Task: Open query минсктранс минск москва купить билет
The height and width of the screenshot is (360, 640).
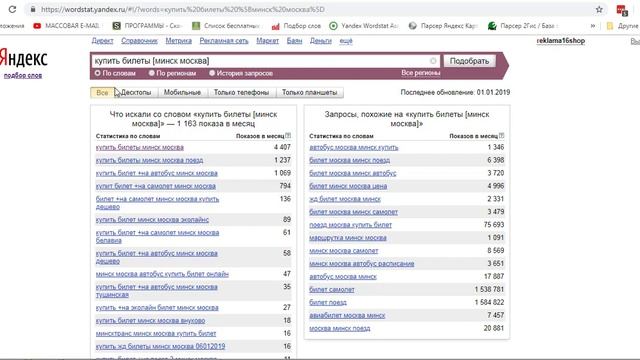Action: [x=156, y=333]
